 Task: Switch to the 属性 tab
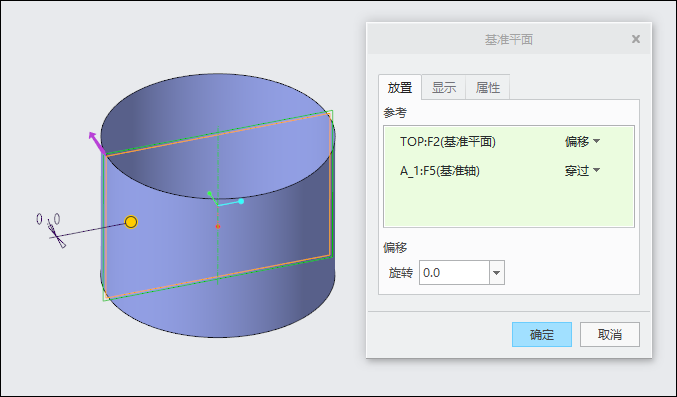[488, 87]
